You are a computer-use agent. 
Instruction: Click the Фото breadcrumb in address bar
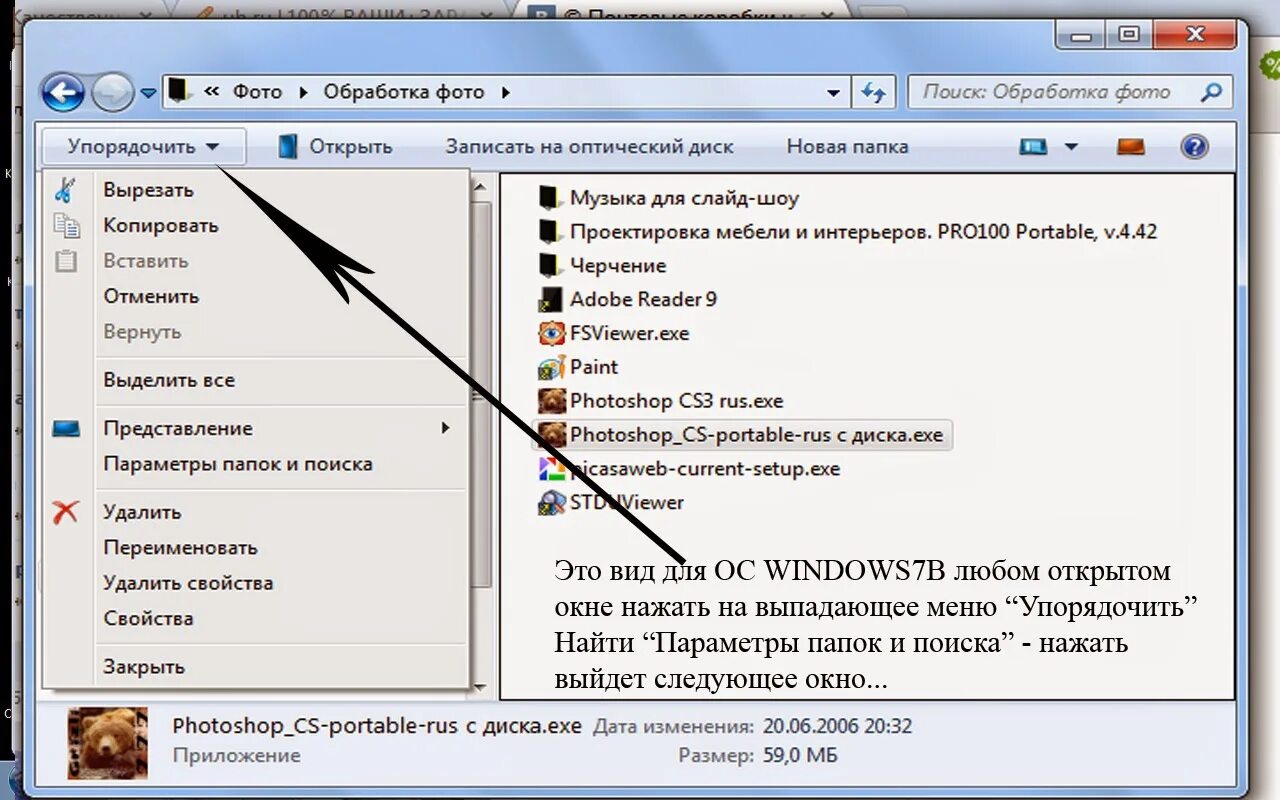[x=257, y=92]
